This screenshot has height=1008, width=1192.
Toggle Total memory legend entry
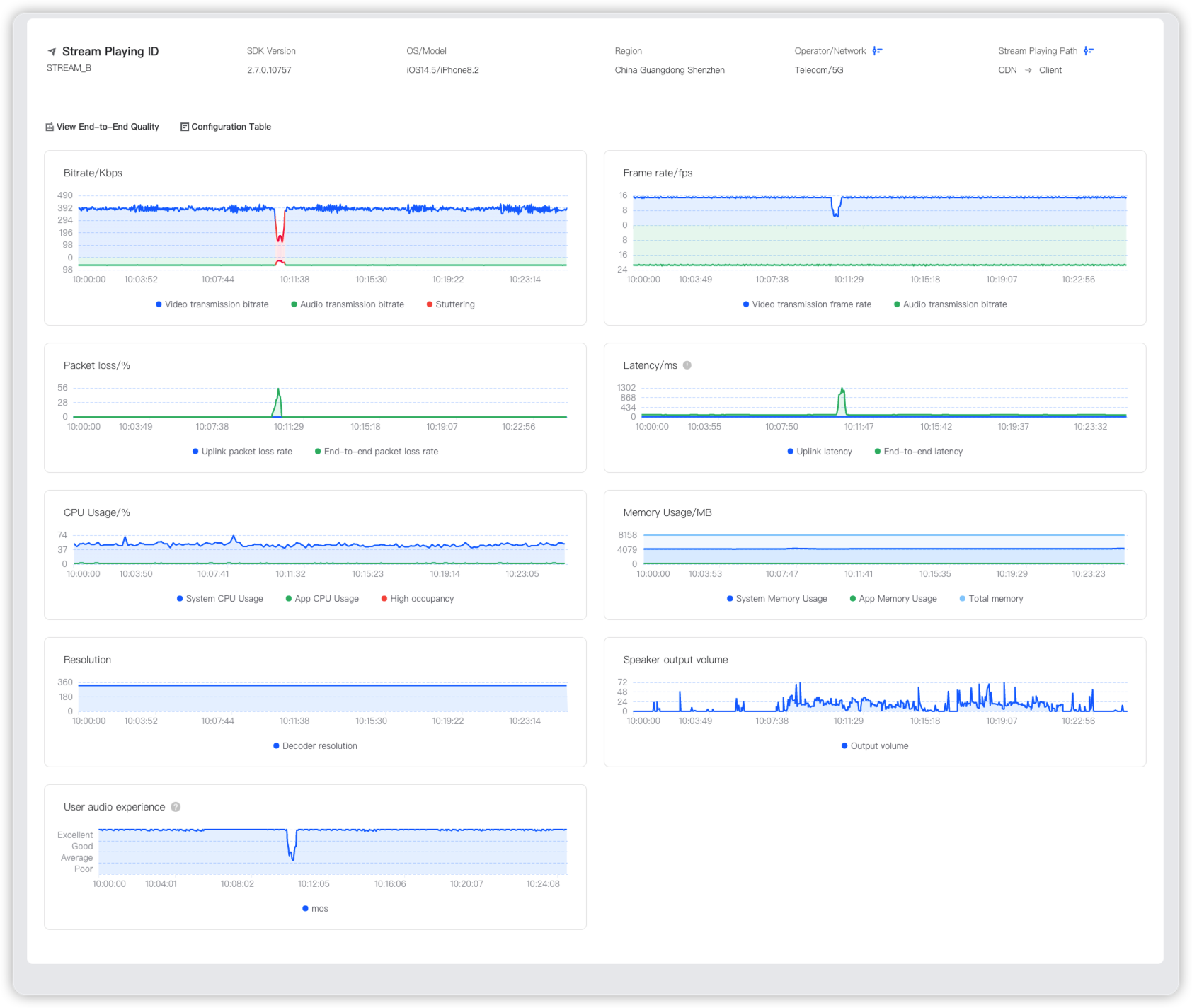(x=991, y=599)
